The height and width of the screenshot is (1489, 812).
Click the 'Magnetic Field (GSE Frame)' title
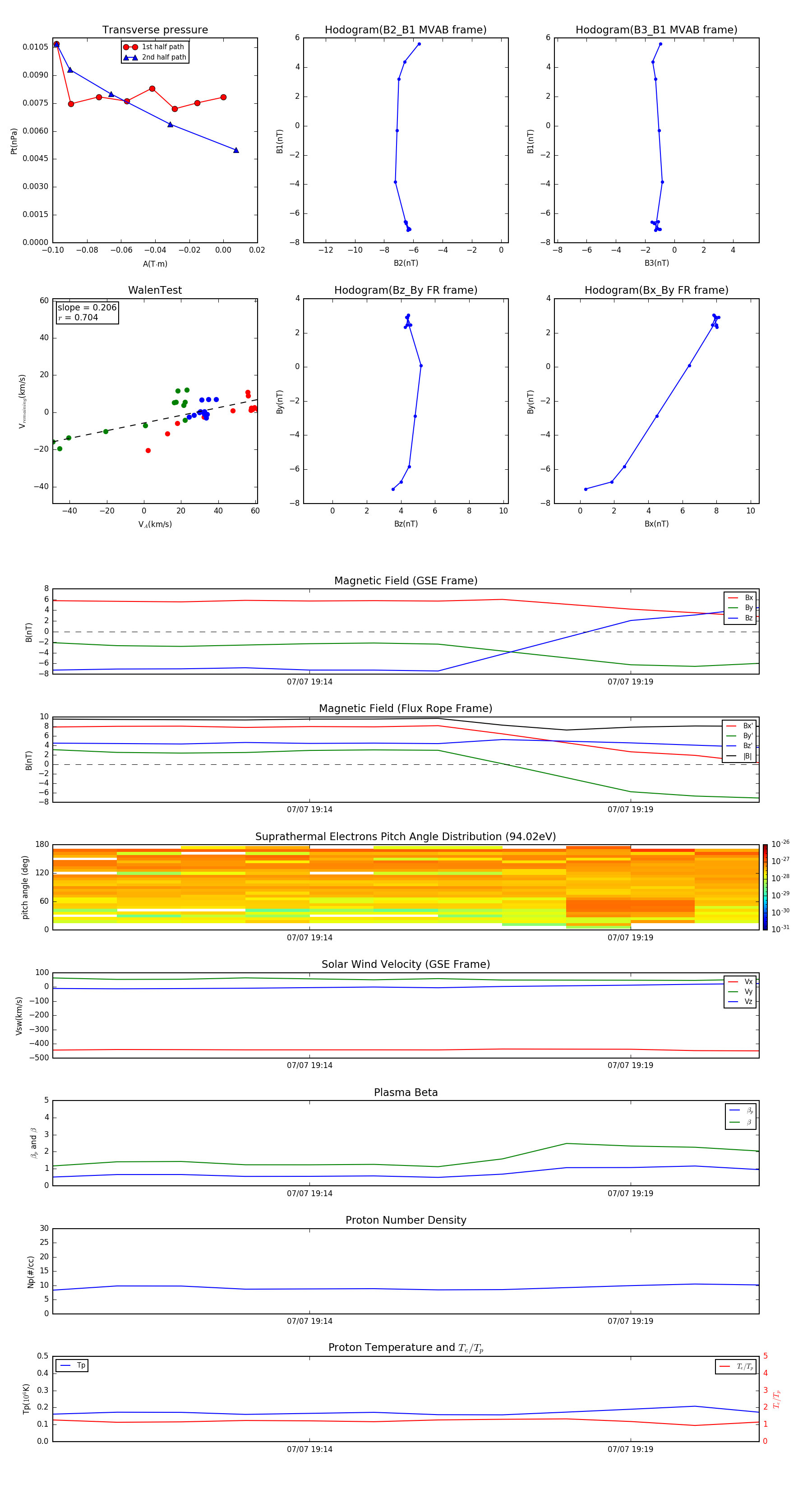pyautogui.click(x=406, y=580)
